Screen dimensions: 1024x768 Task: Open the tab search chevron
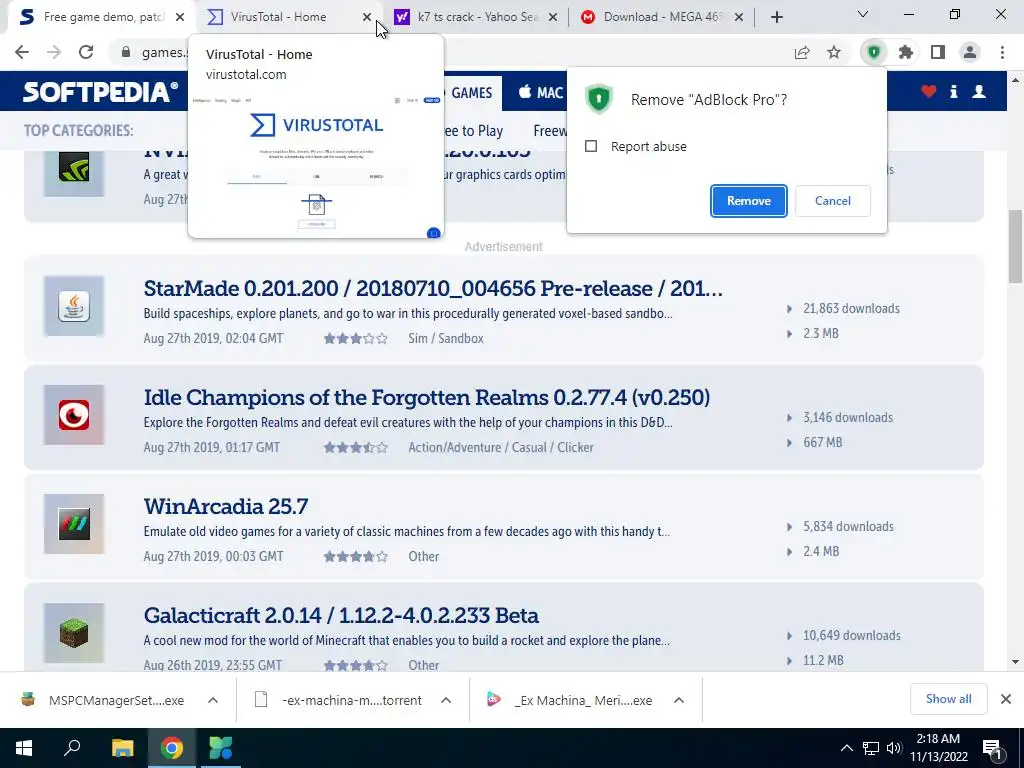tap(863, 14)
